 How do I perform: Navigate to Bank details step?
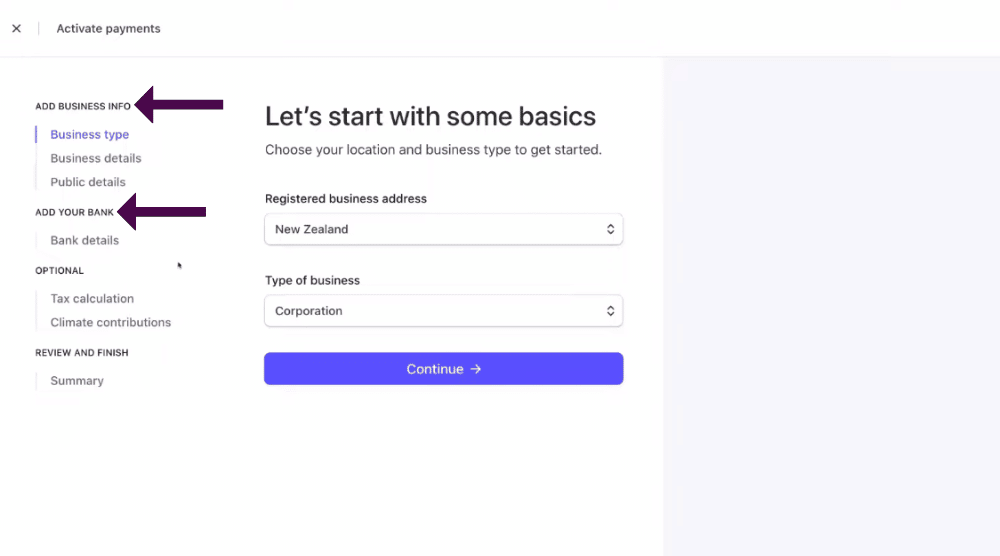(85, 240)
